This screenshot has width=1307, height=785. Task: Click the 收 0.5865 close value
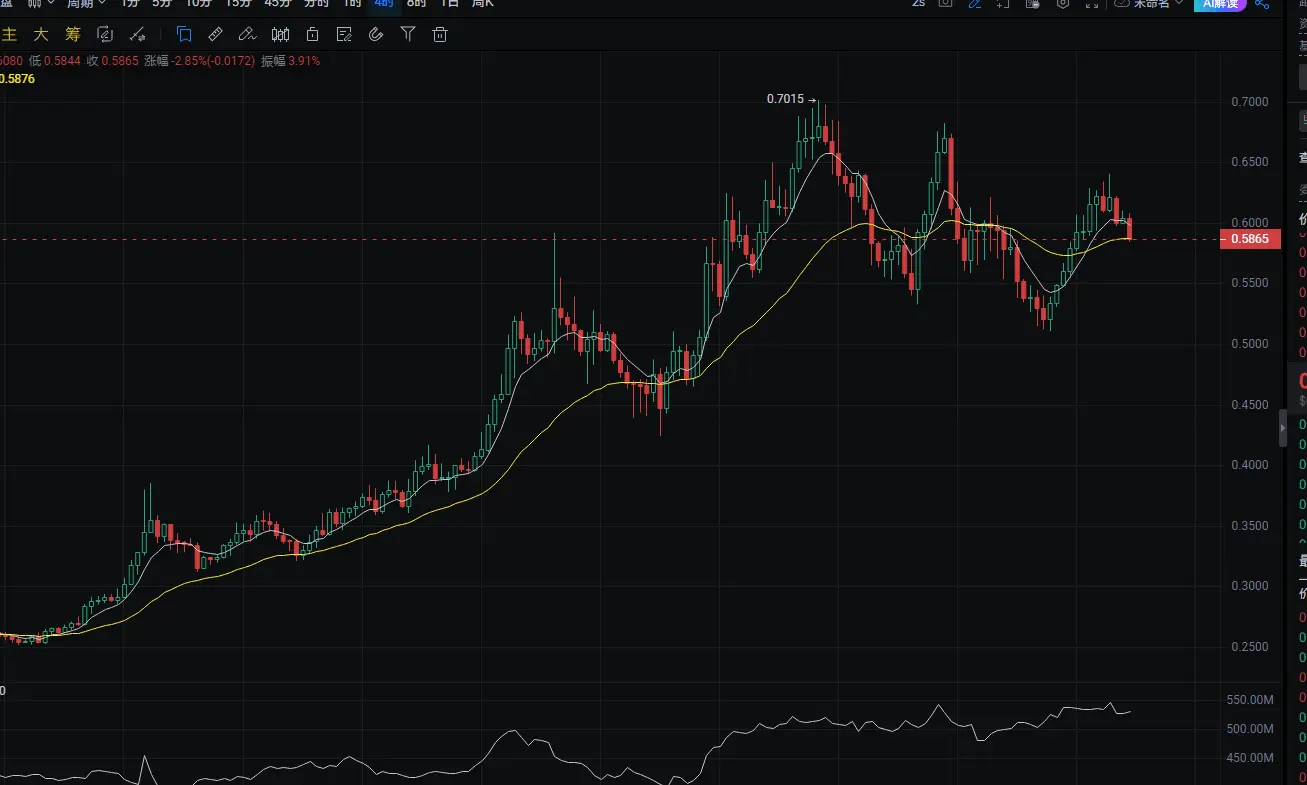click(113, 61)
